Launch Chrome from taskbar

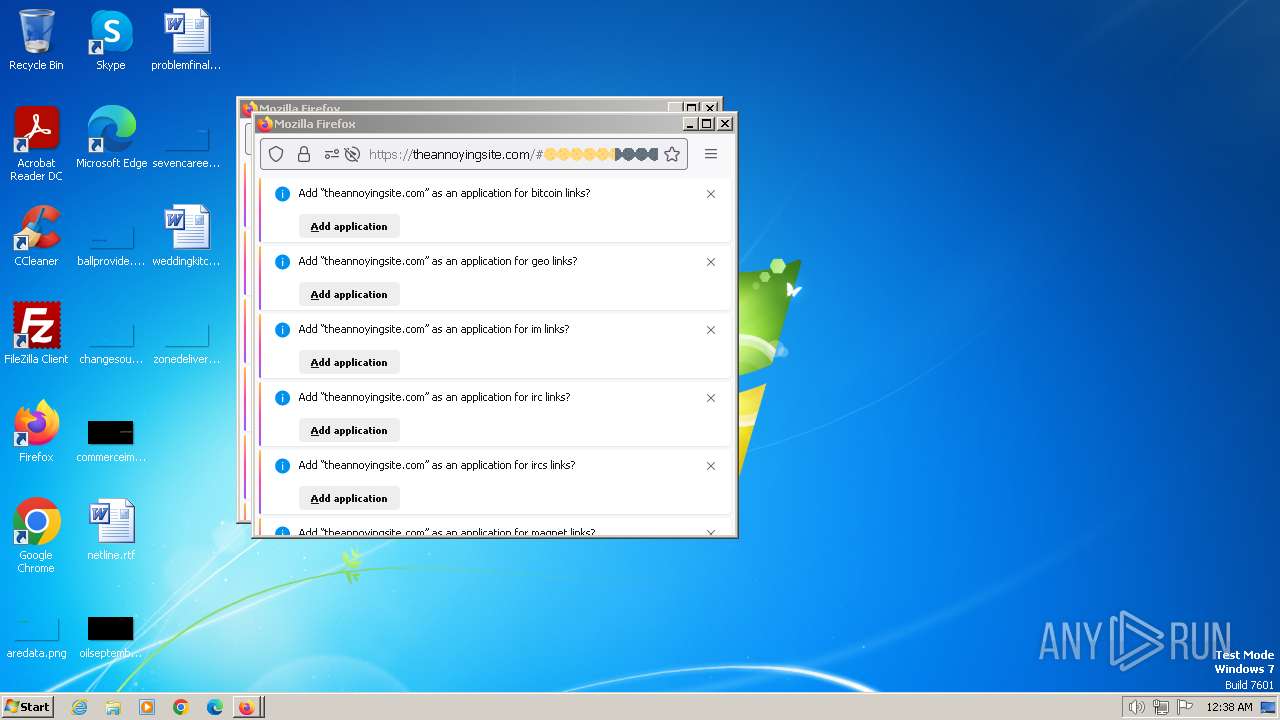[x=181, y=707]
